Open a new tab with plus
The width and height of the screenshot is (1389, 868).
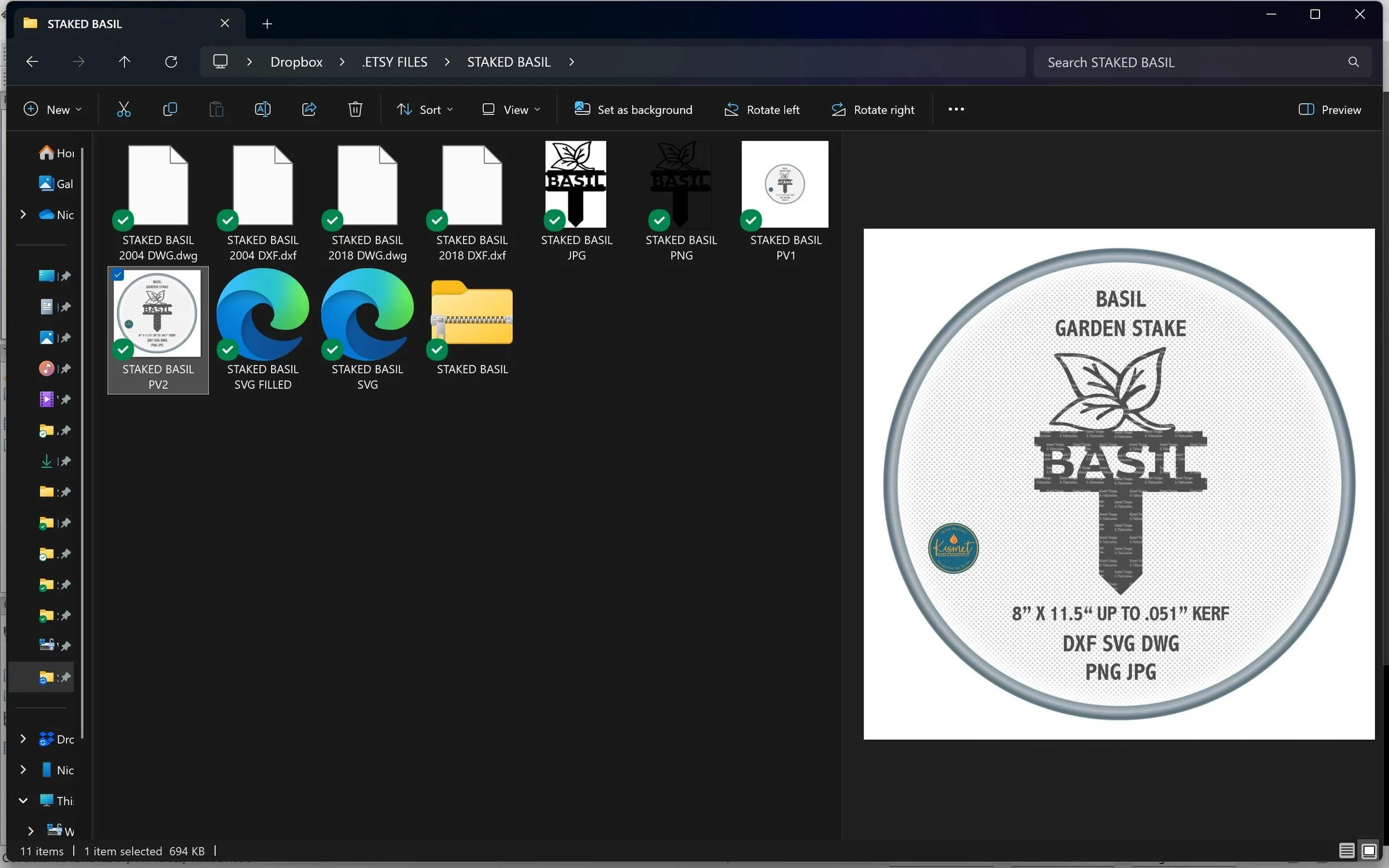coord(267,23)
